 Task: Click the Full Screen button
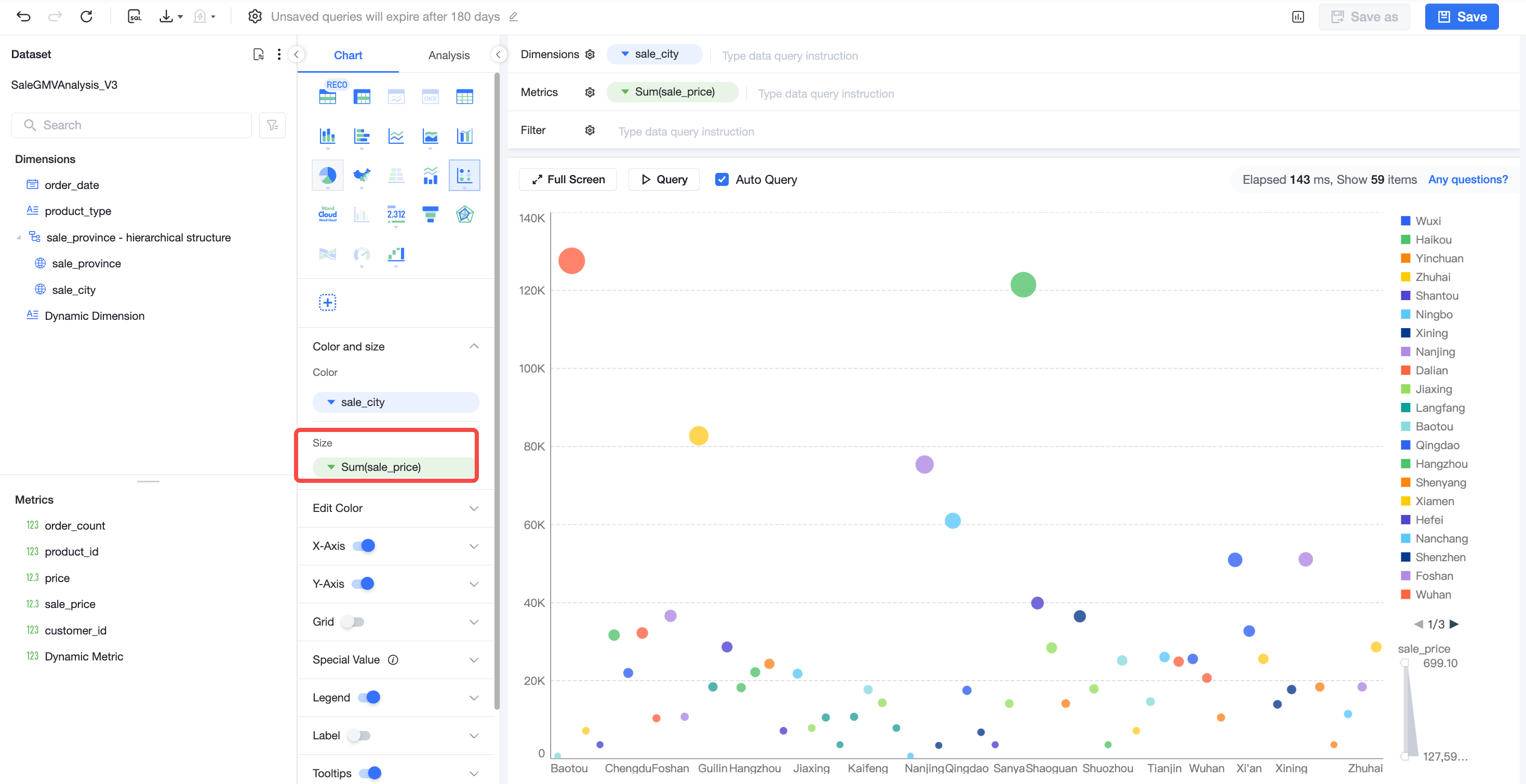(568, 180)
